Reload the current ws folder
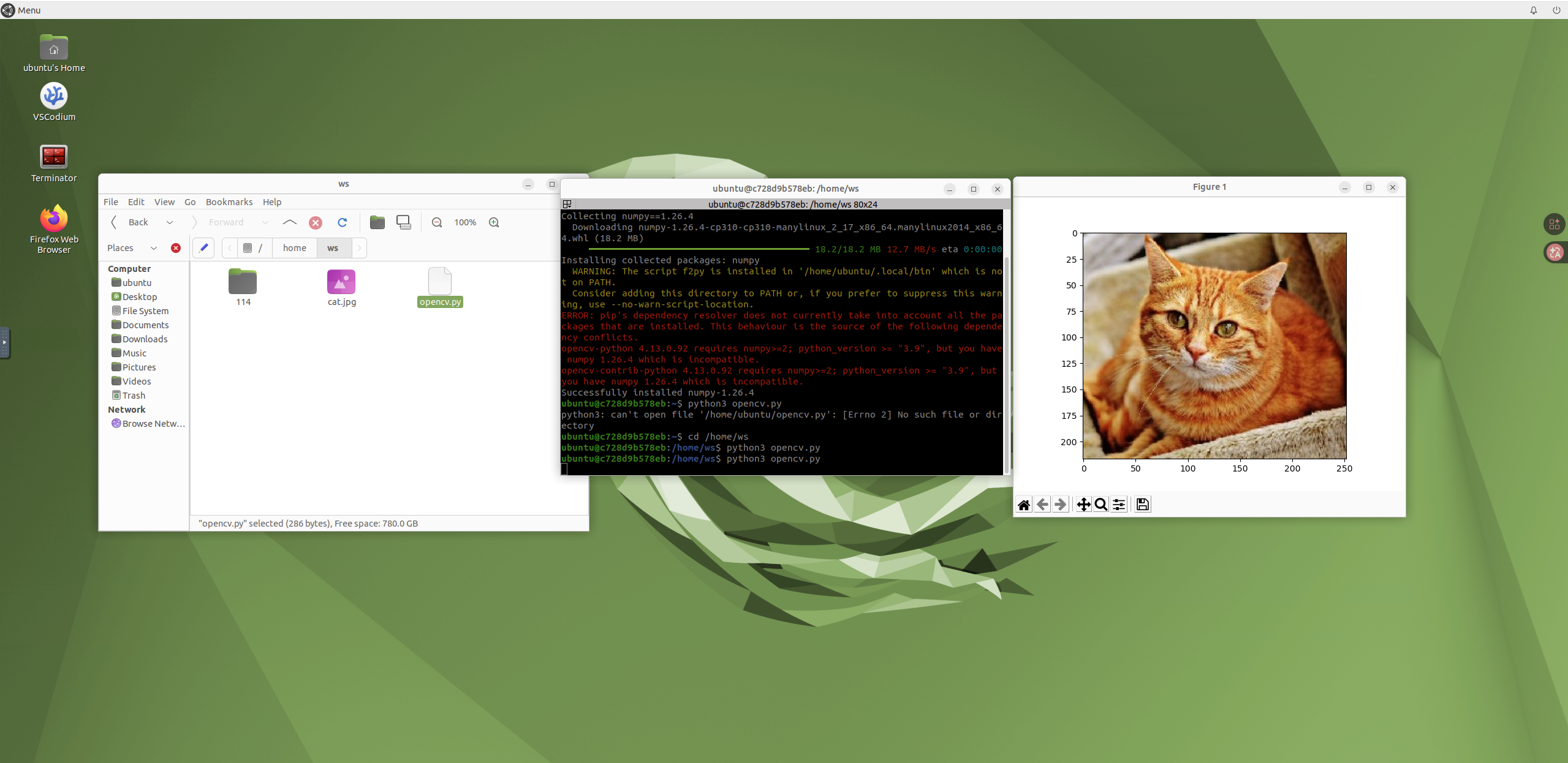Viewport: 1568px width, 763px height. tap(343, 222)
